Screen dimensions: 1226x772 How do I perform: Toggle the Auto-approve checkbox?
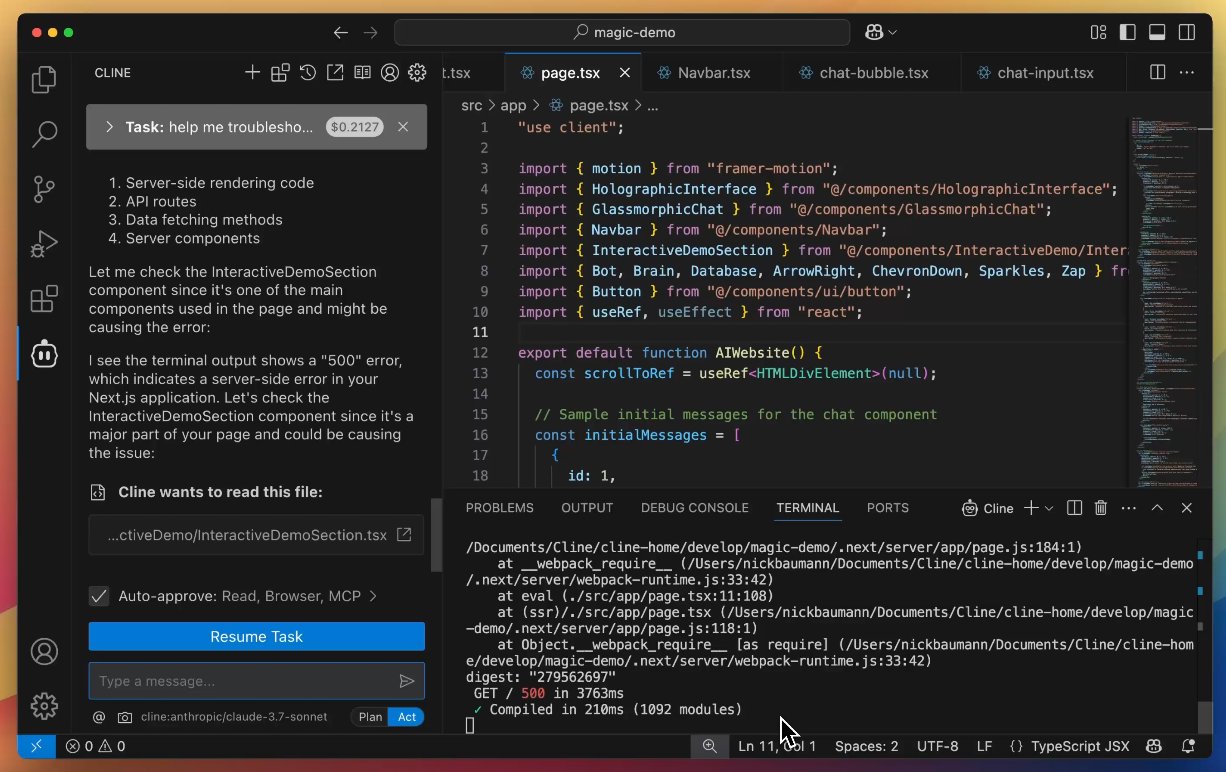click(x=99, y=596)
